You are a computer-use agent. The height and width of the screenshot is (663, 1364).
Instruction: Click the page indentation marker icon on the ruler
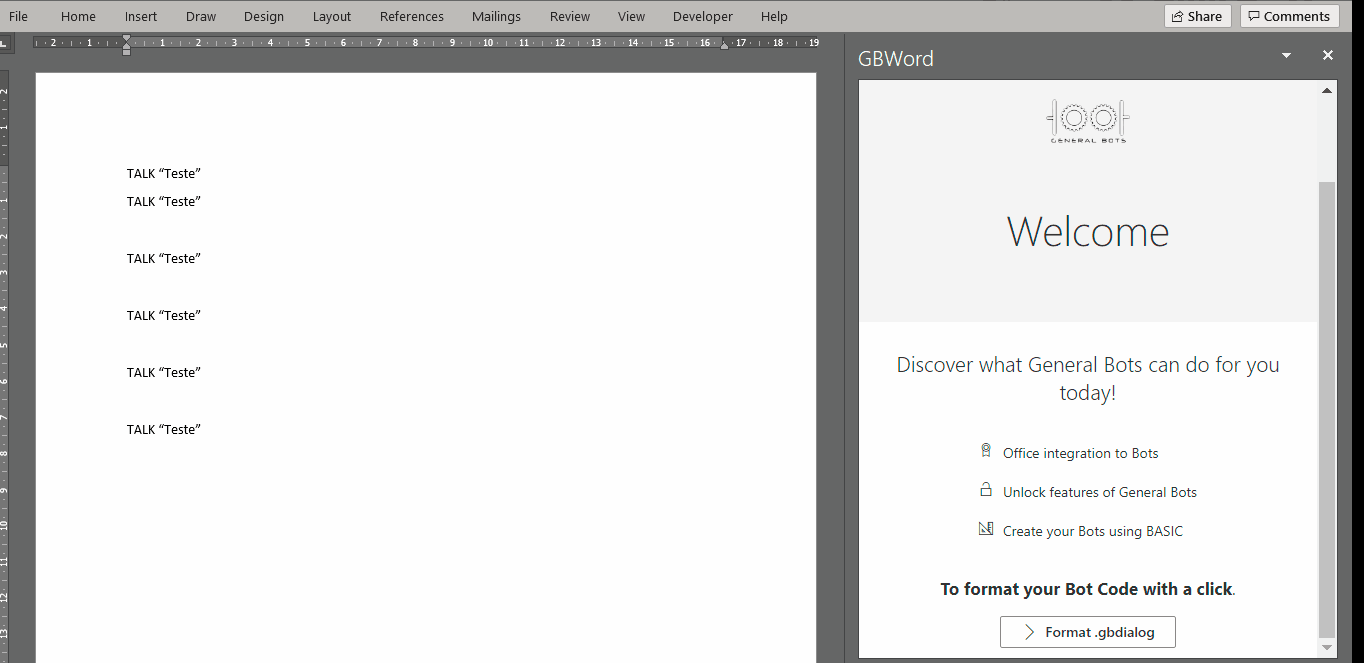coord(126,43)
